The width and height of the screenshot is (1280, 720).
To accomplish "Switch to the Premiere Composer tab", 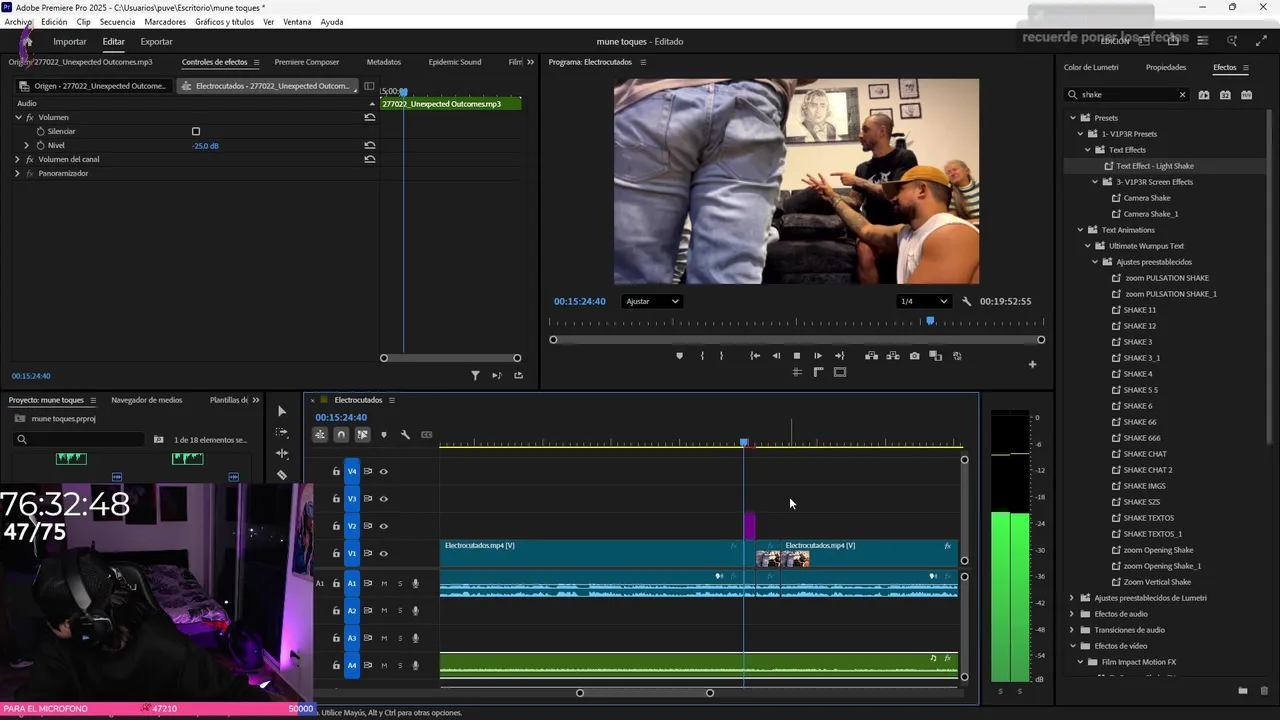I will (x=307, y=62).
